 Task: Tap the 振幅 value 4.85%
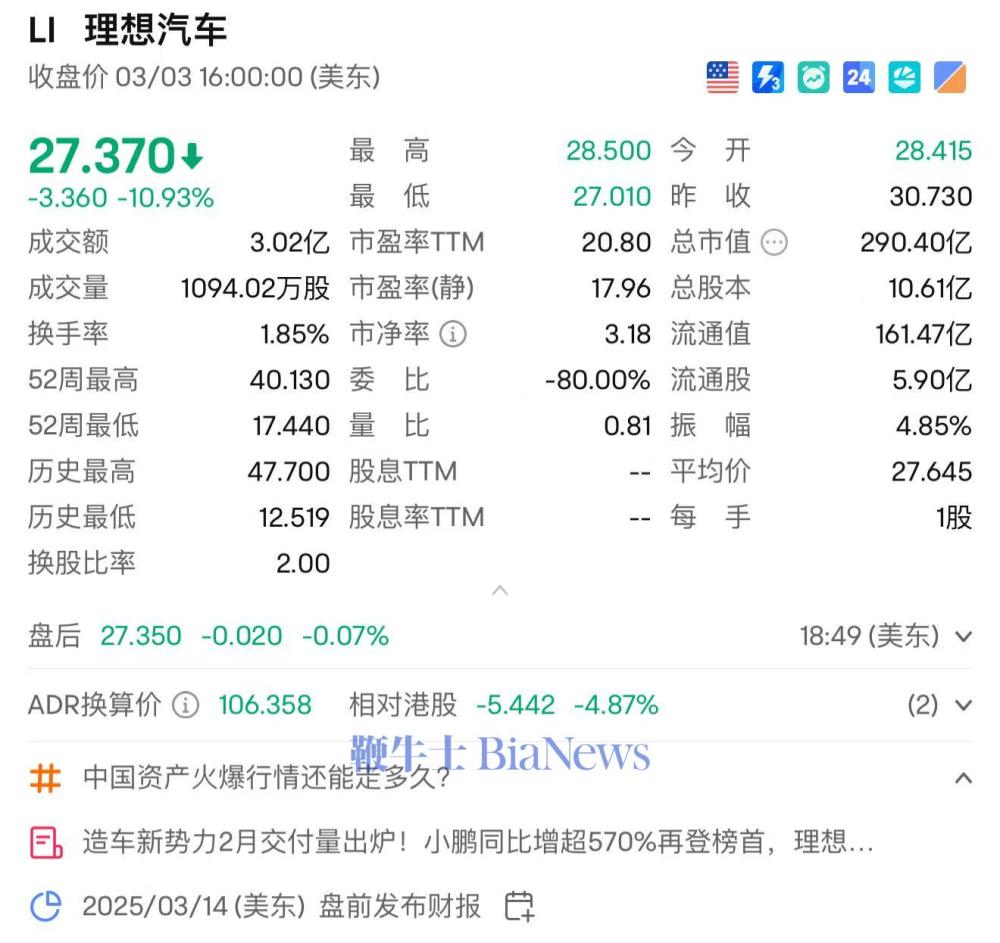934,426
